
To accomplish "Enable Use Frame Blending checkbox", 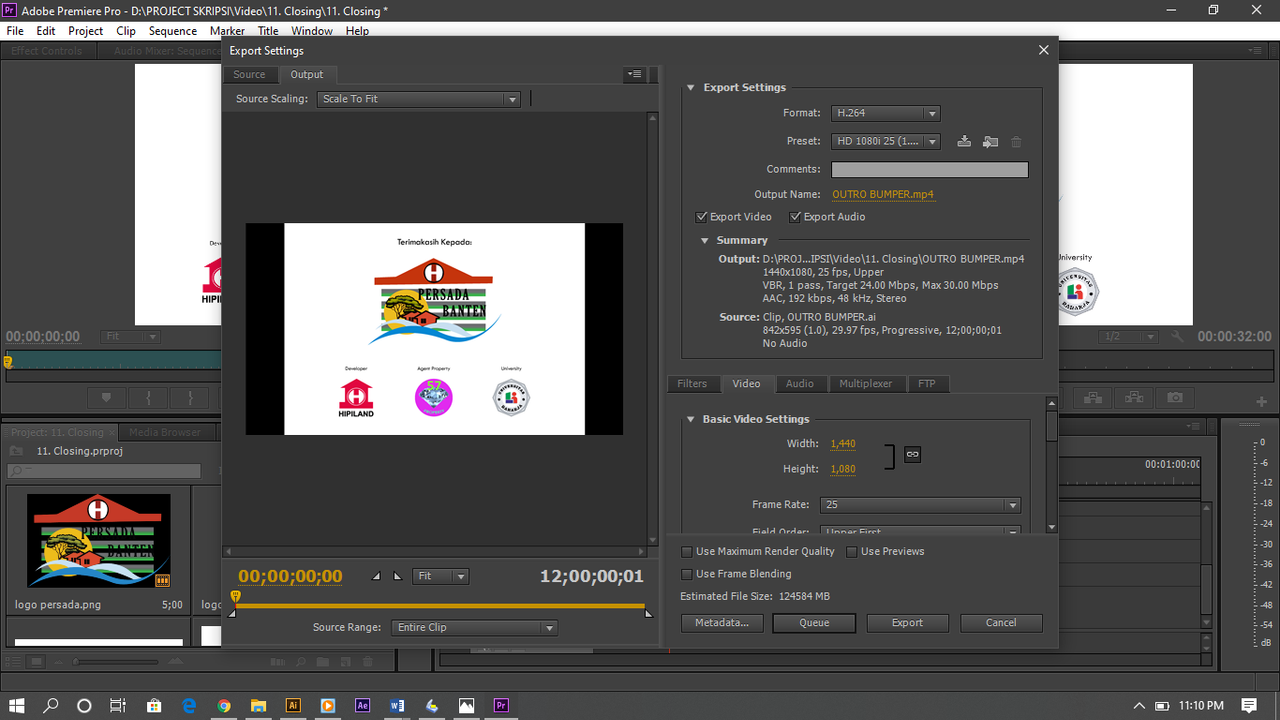I will [687, 574].
